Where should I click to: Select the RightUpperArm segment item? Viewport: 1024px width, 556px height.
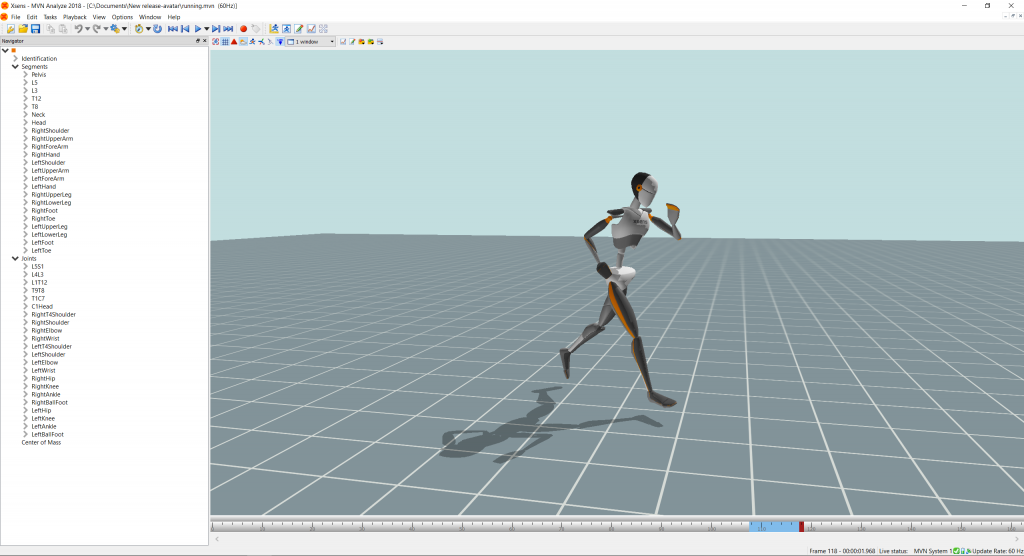pos(52,139)
